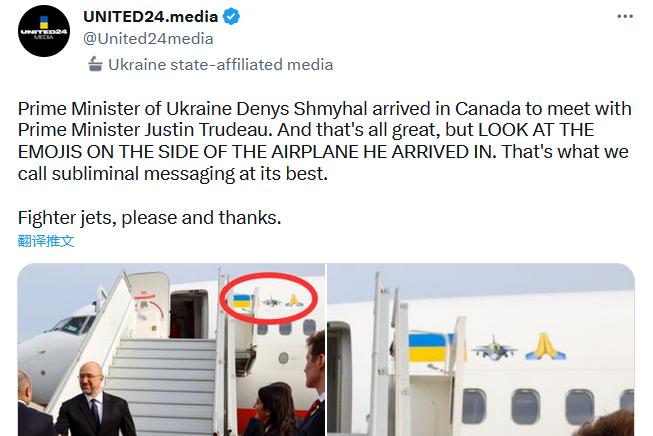Screen dimensions: 653x436
Task: Click the "Ukraine state-affiliated media" label
Action: (x=220, y=65)
